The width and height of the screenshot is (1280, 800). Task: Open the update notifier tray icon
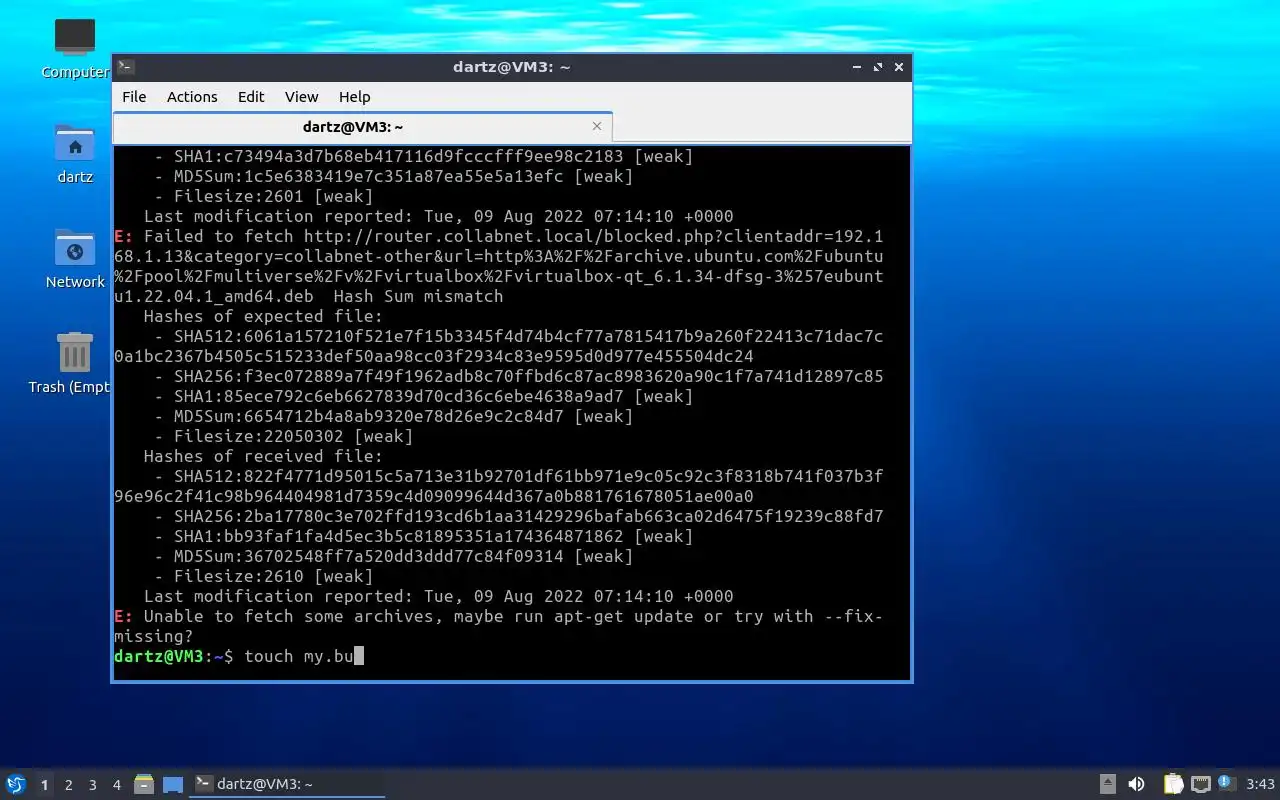pyautogui.click(x=1227, y=784)
